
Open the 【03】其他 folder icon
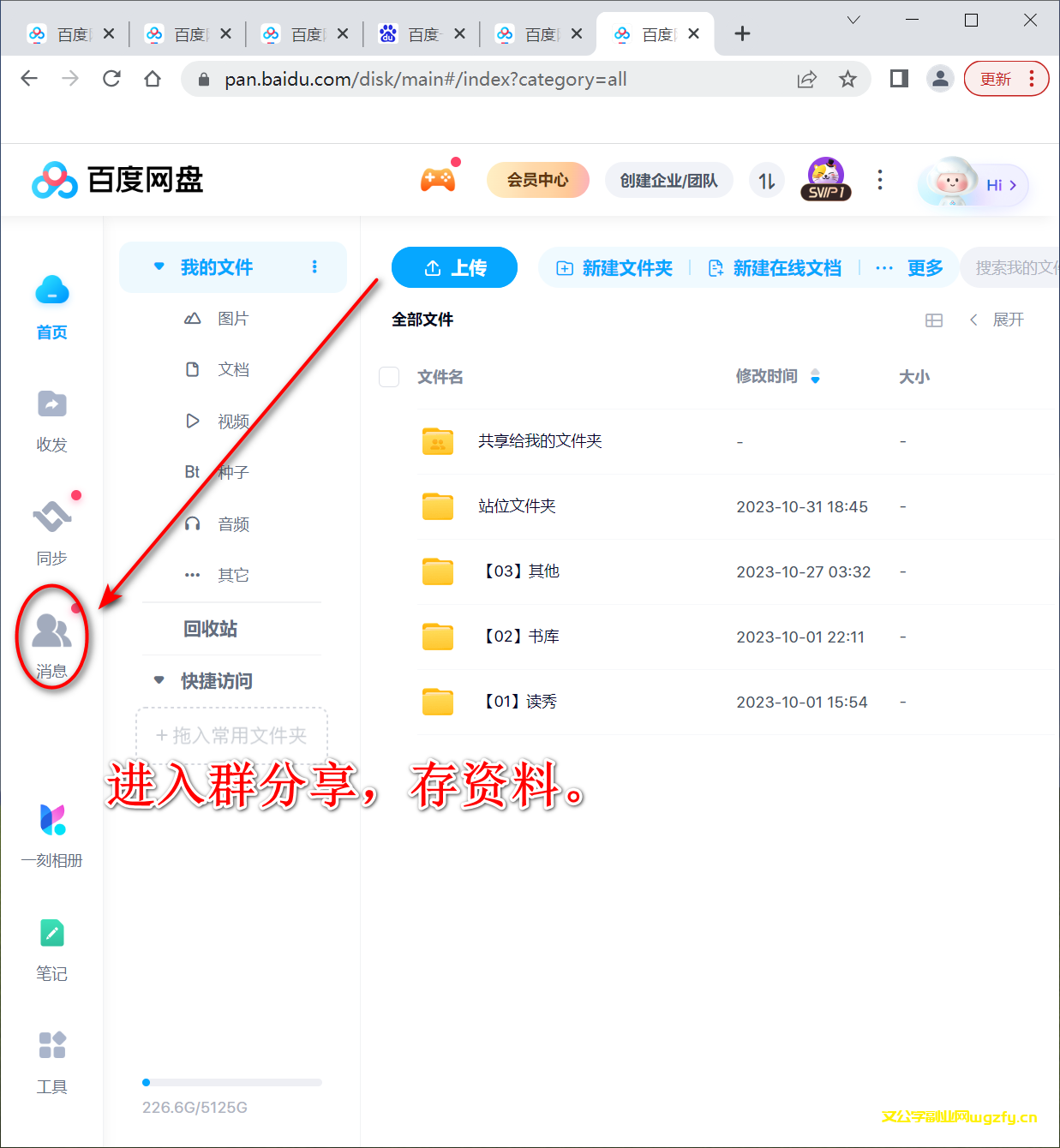[438, 571]
